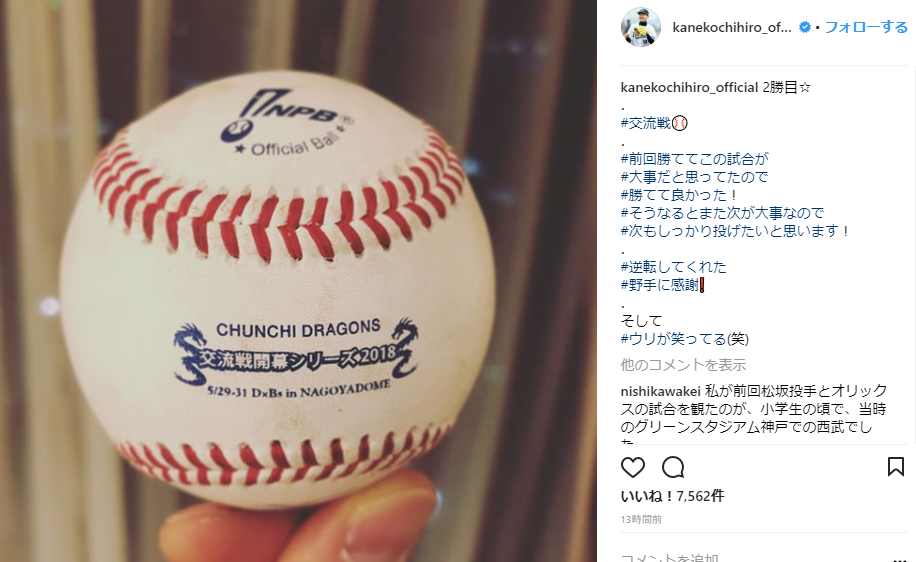Click the baseball photo
Viewport: 916px width, 562px height.
pos(298,281)
